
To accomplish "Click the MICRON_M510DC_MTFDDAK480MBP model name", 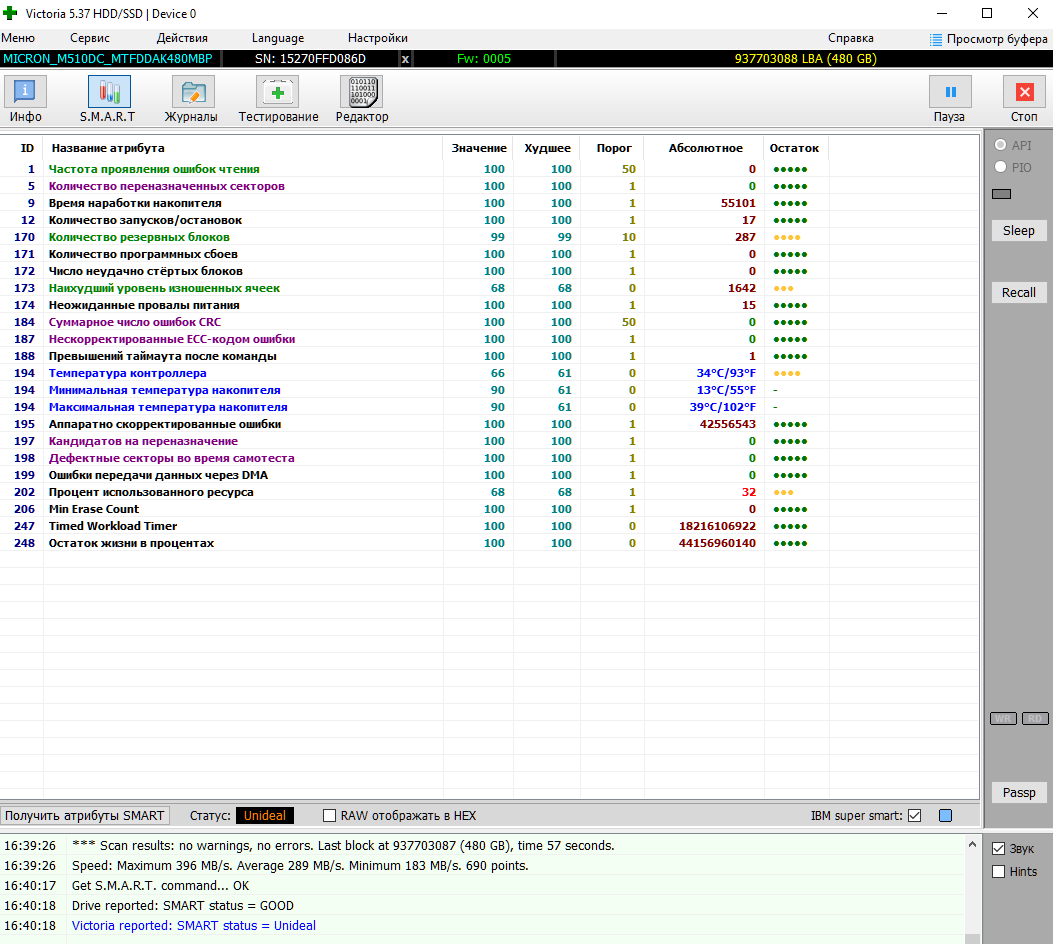I will 107,59.
